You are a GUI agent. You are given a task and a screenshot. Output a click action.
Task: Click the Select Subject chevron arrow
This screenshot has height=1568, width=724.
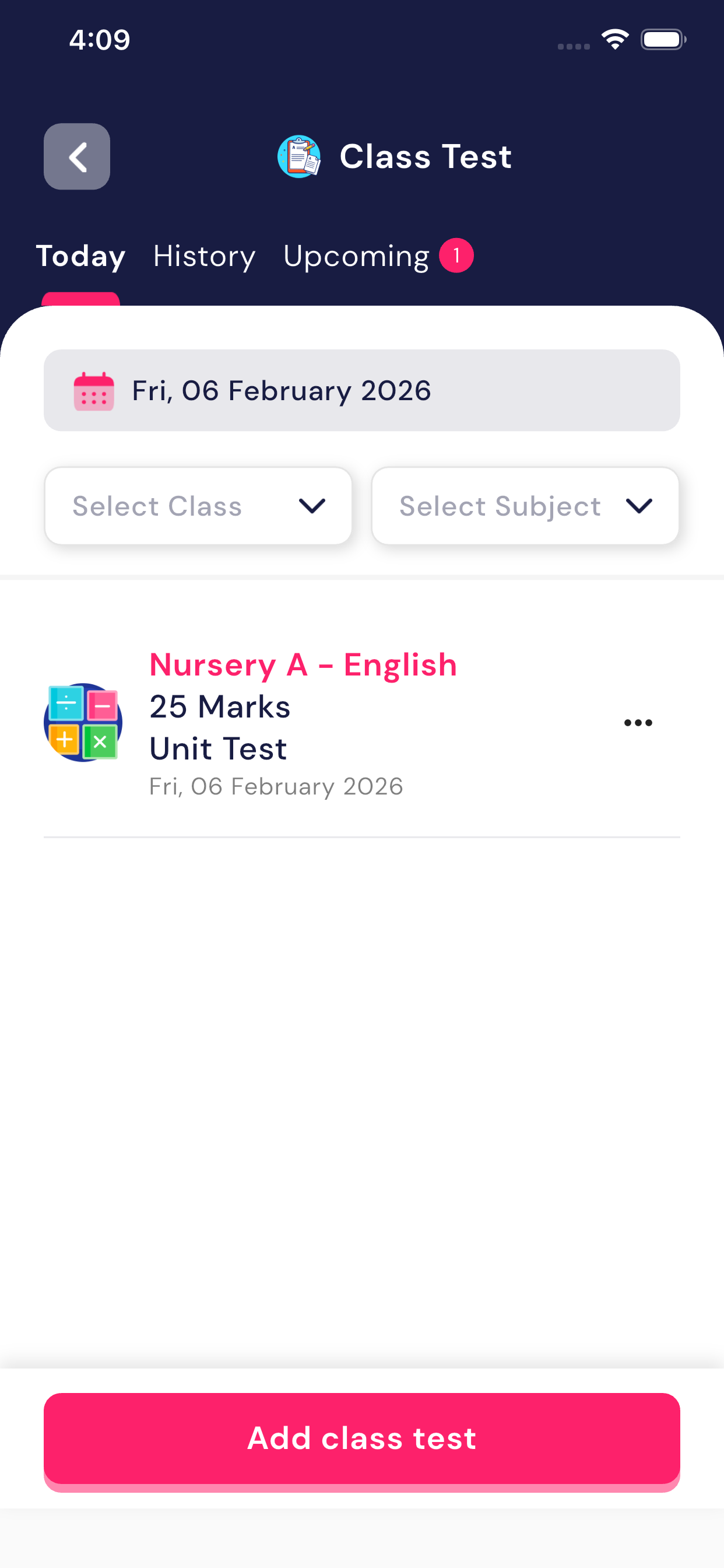pos(639,506)
